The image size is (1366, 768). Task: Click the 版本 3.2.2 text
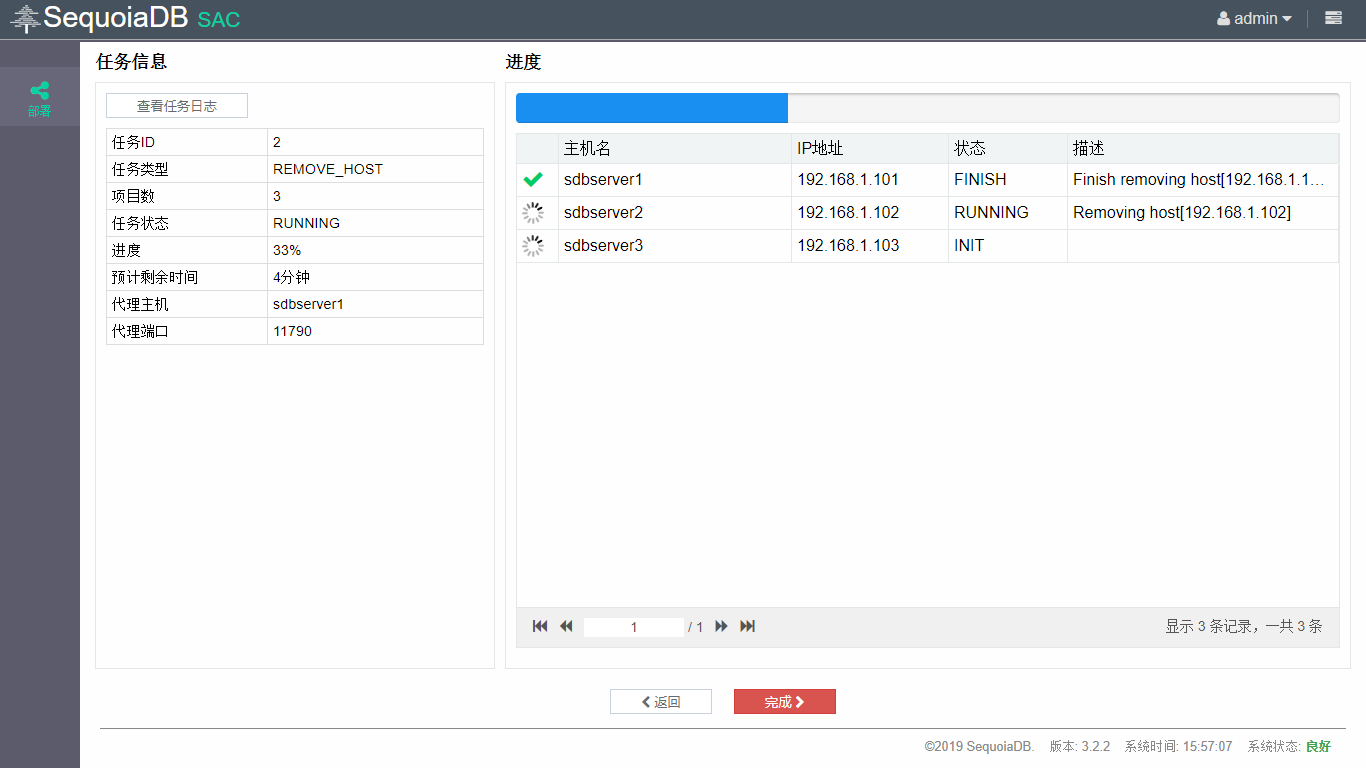point(1080,747)
